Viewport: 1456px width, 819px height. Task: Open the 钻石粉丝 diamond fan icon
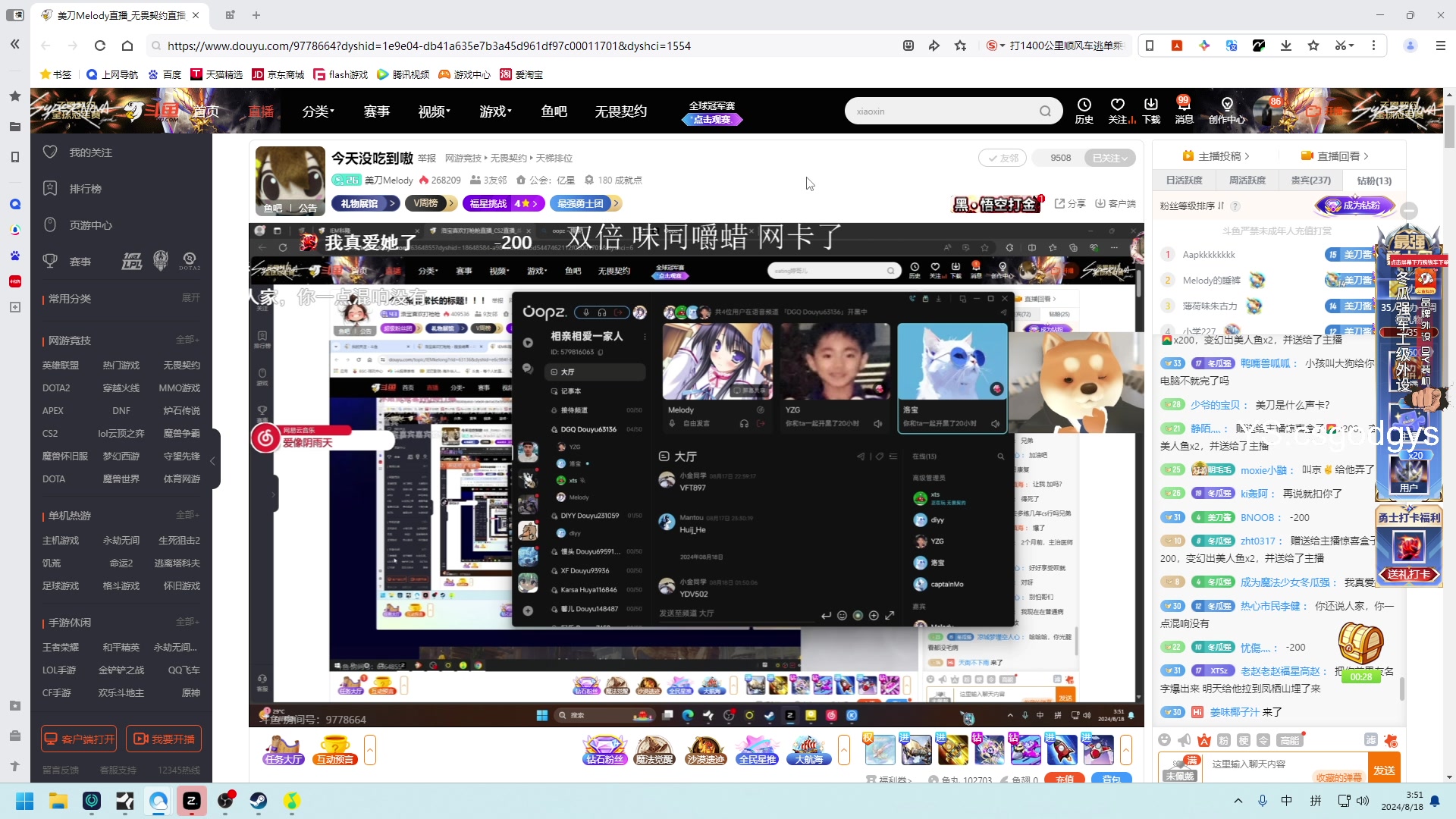click(604, 750)
